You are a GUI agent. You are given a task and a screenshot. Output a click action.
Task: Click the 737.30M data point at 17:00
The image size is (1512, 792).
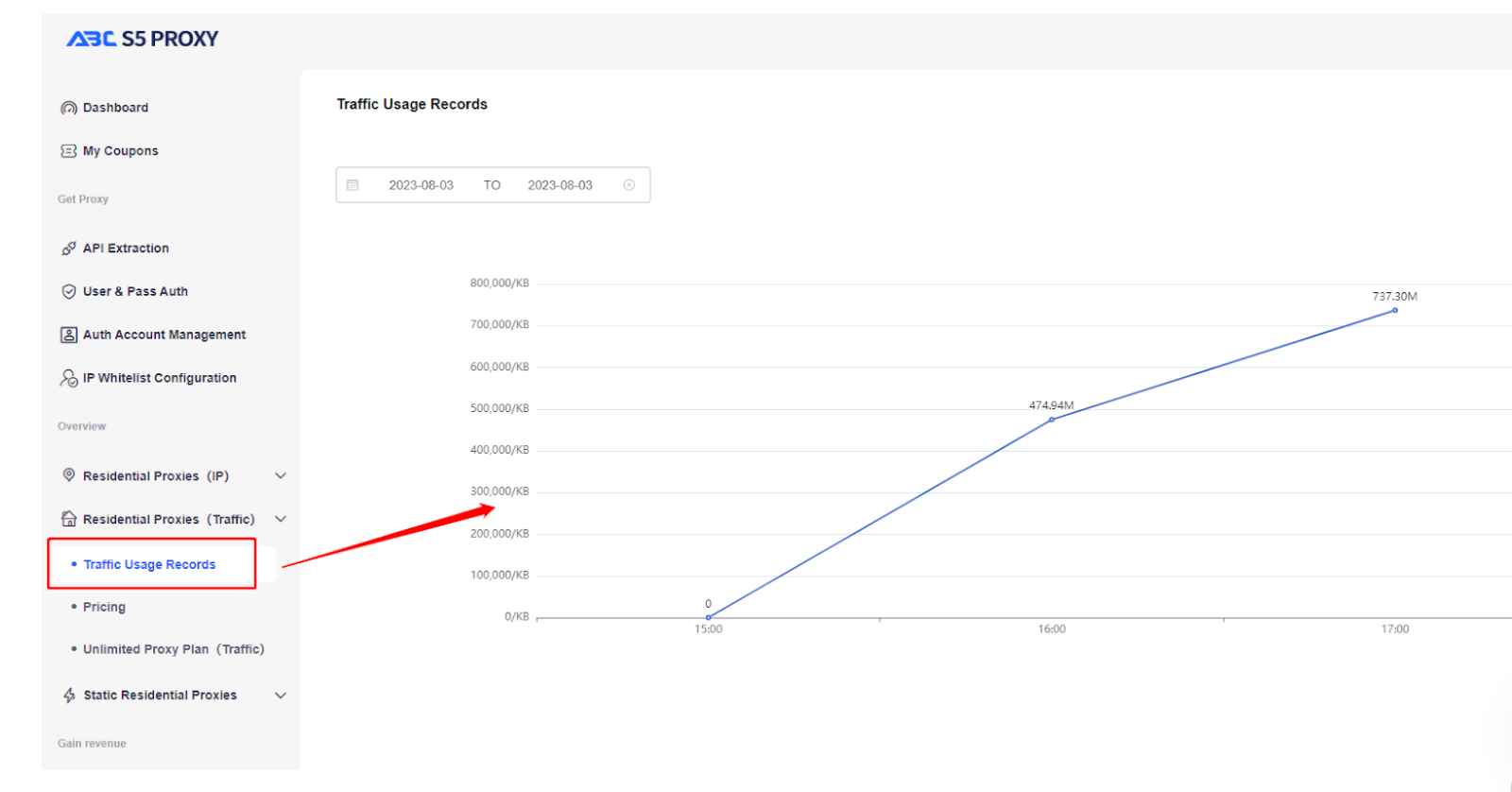pyautogui.click(x=1395, y=310)
